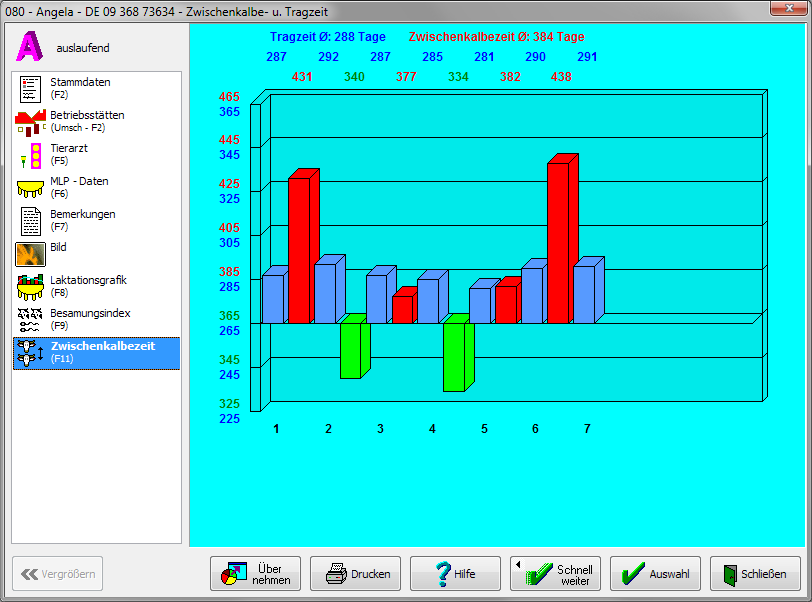Click the Zwischenkalbezeit cow heads icon

click(30, 353)
